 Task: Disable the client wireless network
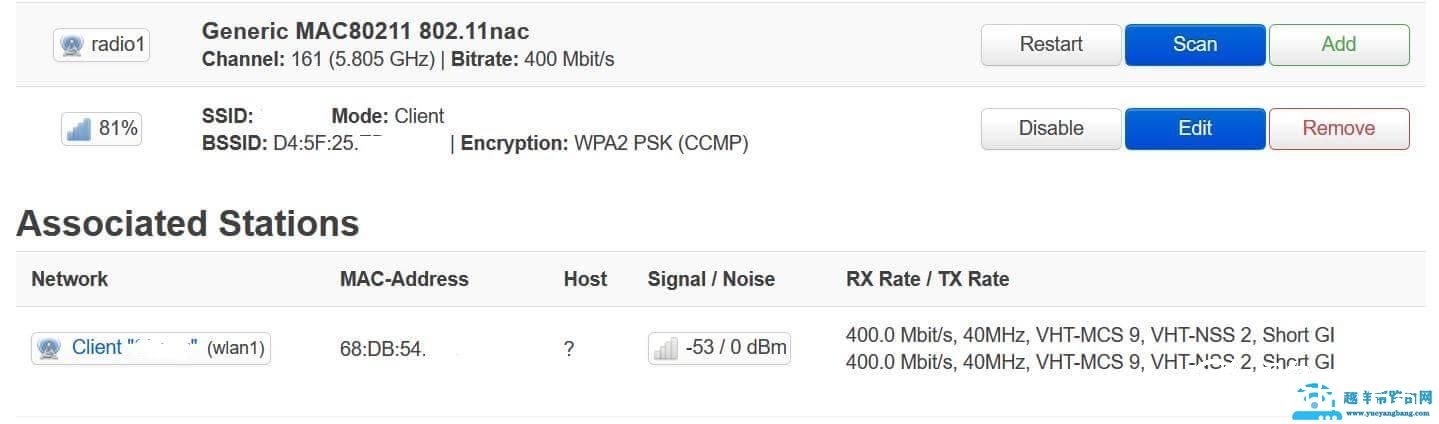click(1051, 129)
